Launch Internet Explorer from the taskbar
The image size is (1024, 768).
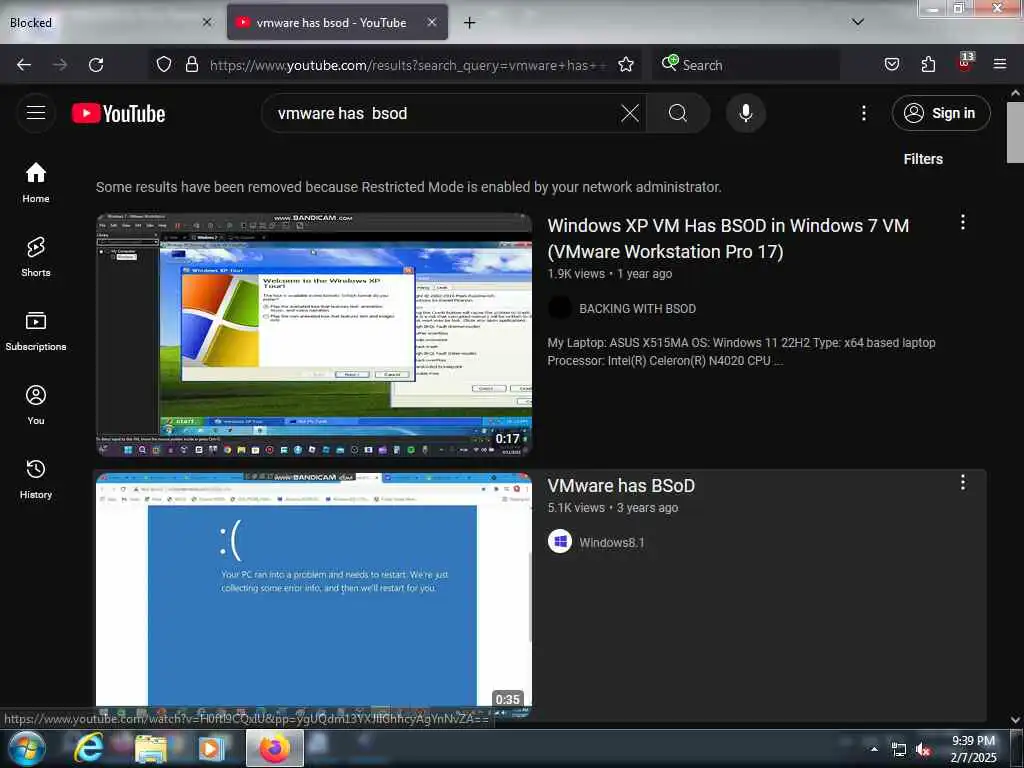point(88,748)
